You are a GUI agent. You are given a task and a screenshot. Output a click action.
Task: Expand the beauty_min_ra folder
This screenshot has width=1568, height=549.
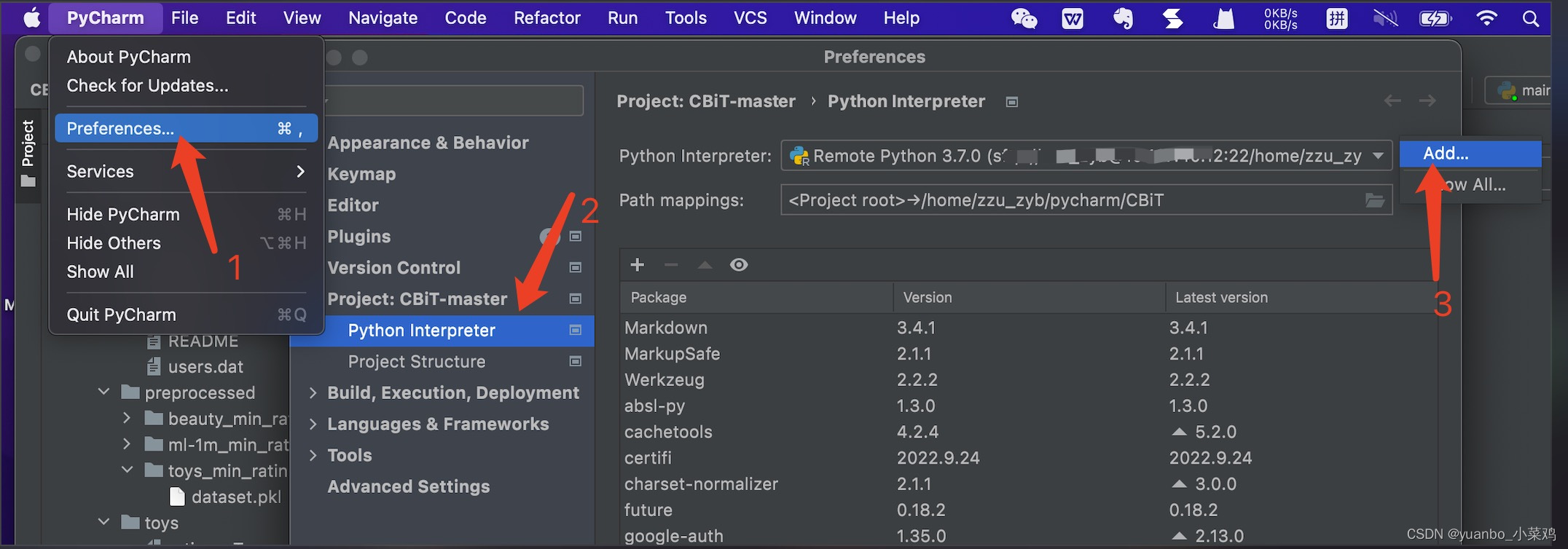coord(127,419)
